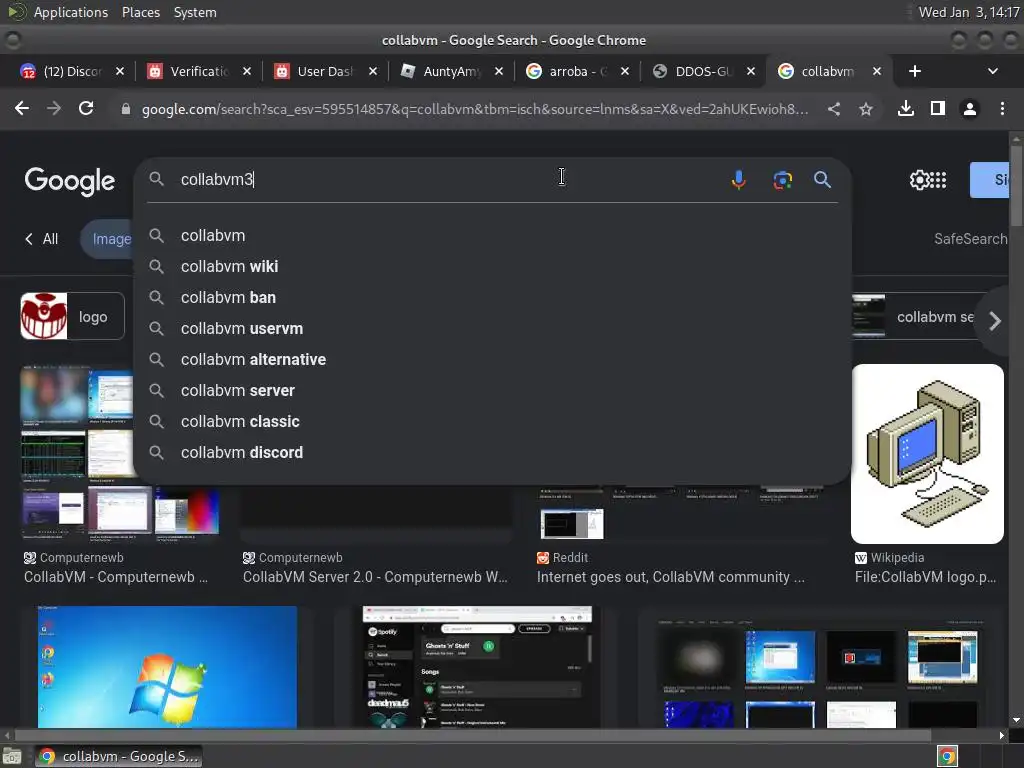
Task: Open the Applications menu
Action: click(71, 12)
